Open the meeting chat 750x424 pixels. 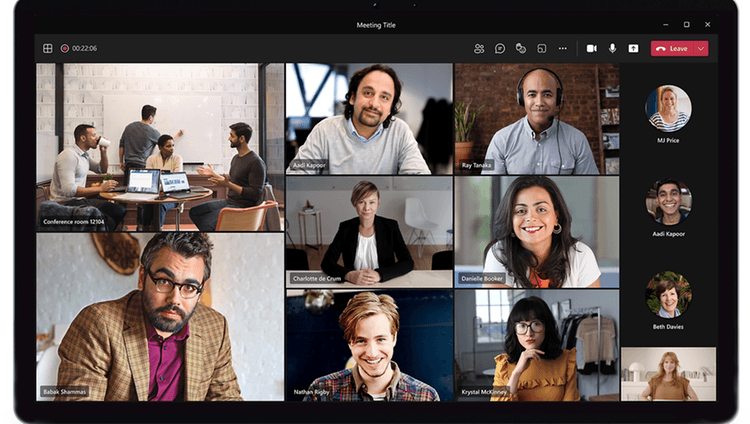click(x=500, y=48)
